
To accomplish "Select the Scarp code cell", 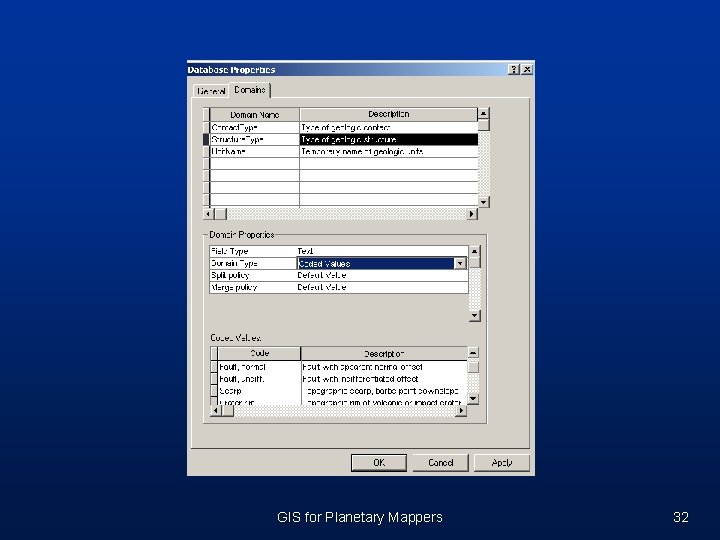I will tap(259, 391).
